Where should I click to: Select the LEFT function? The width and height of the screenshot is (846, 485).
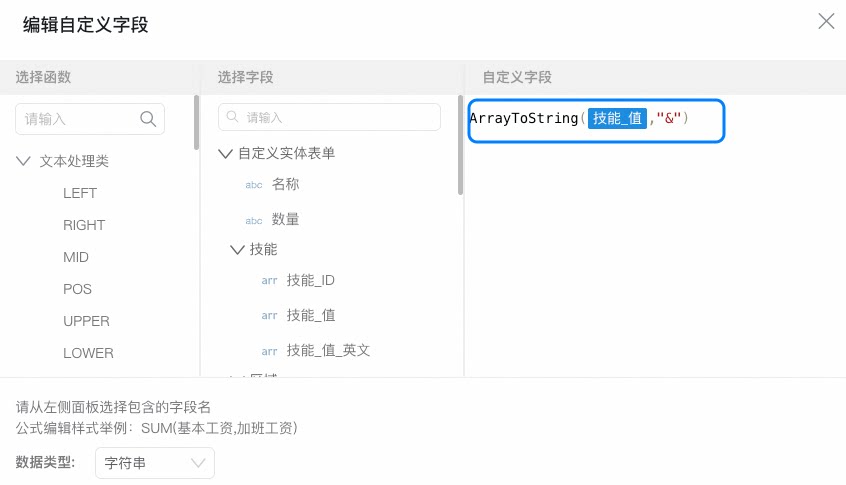coord(80,193)
